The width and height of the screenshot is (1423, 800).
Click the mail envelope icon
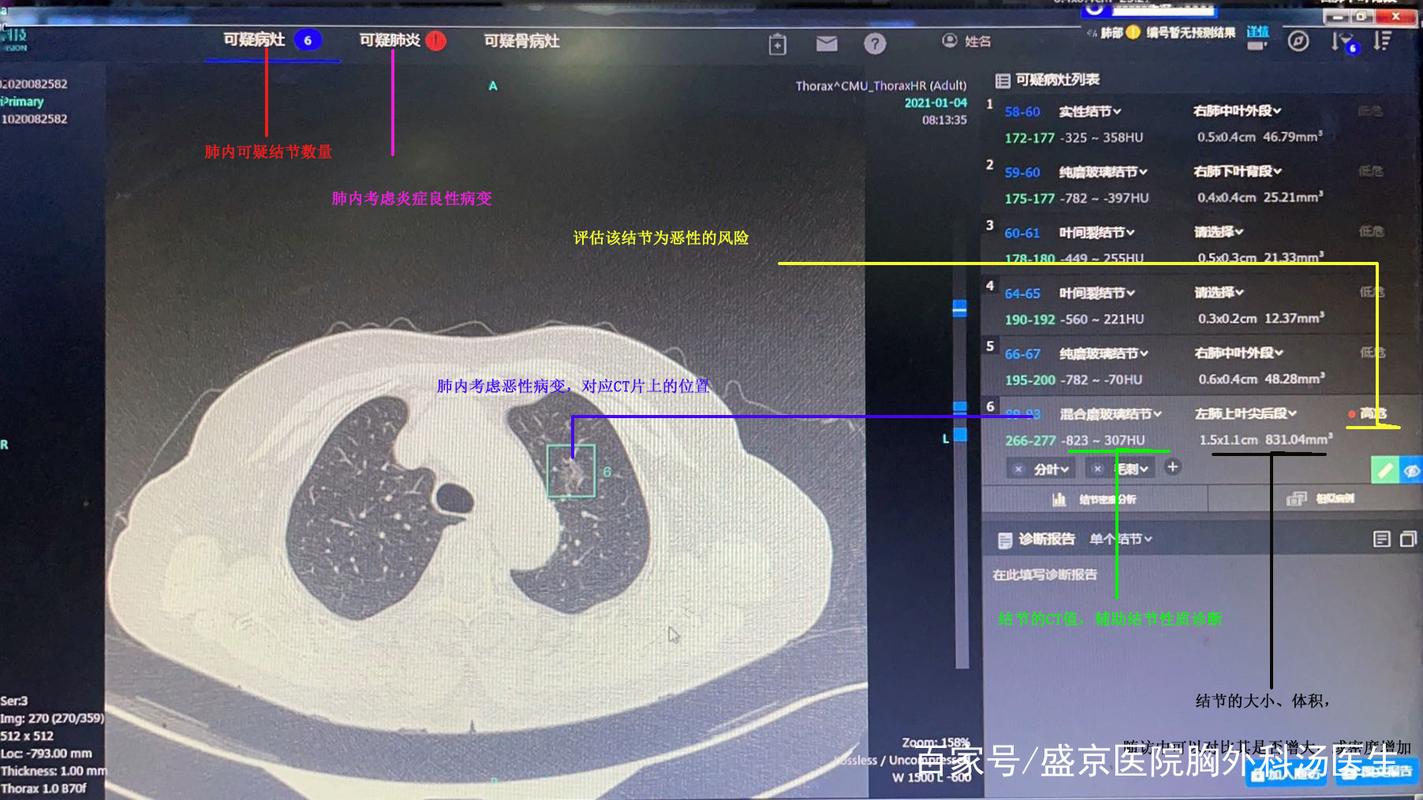826,43
